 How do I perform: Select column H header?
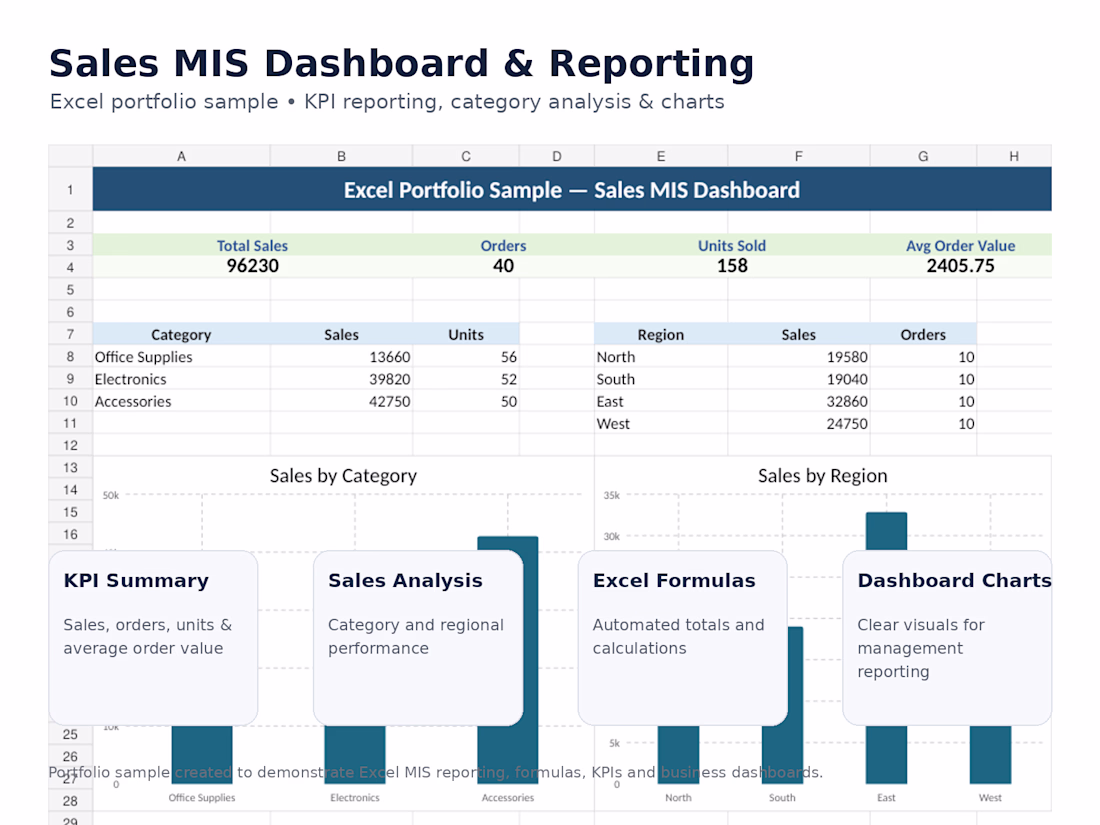1014,156
